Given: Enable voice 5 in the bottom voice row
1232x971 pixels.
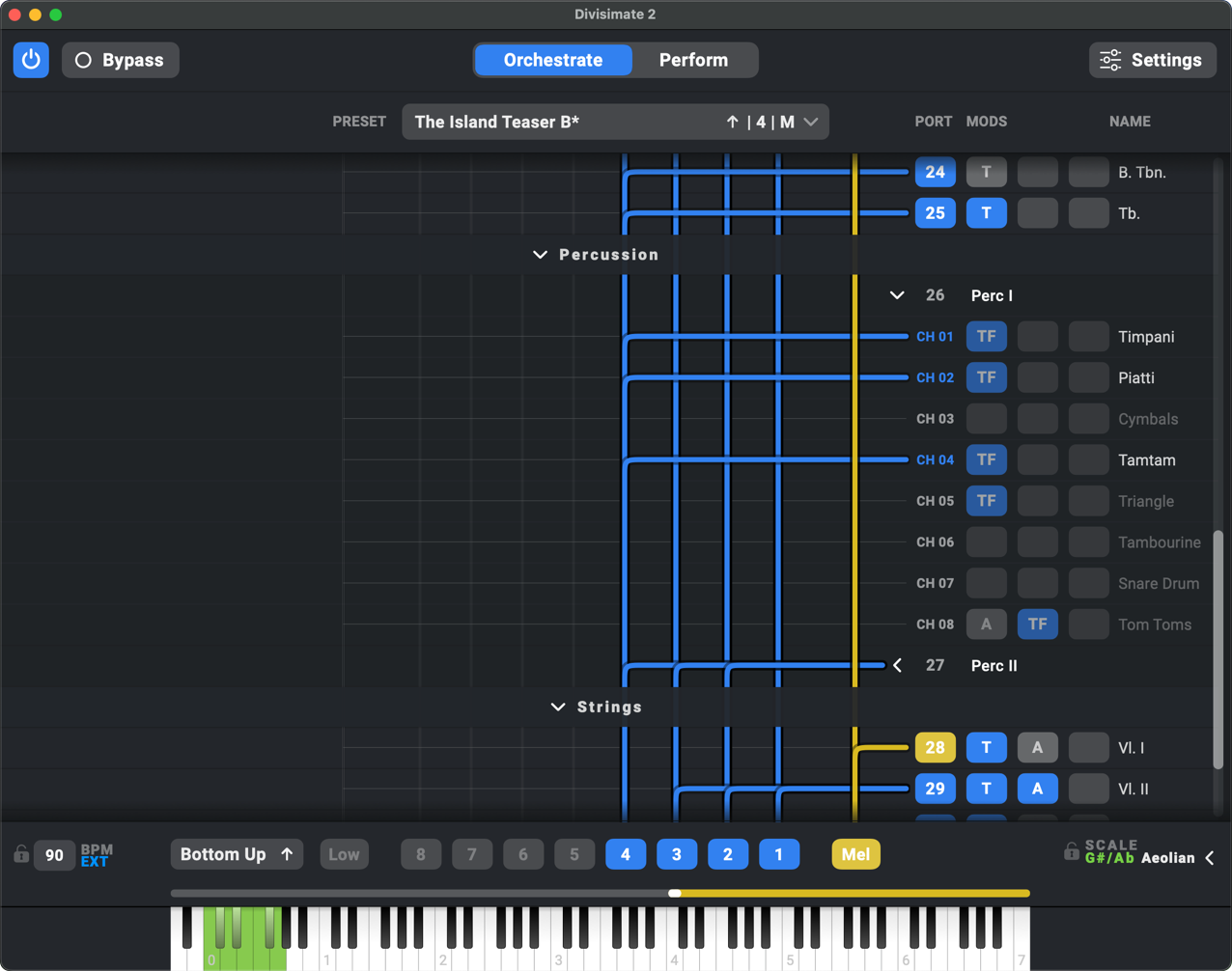Looking at the screenshot, I should pos(574,854).
